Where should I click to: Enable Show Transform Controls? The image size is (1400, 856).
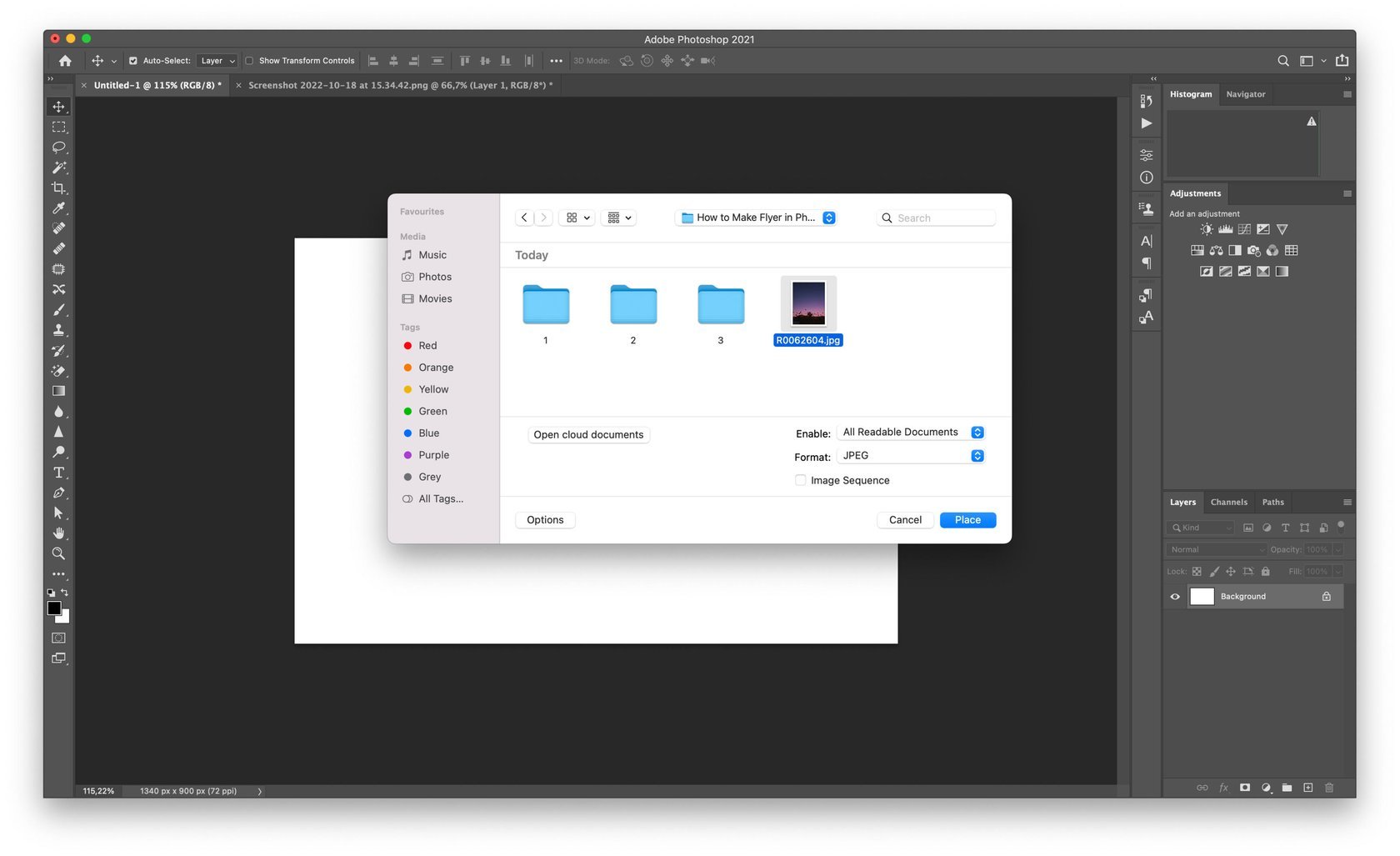coord(247,60)
